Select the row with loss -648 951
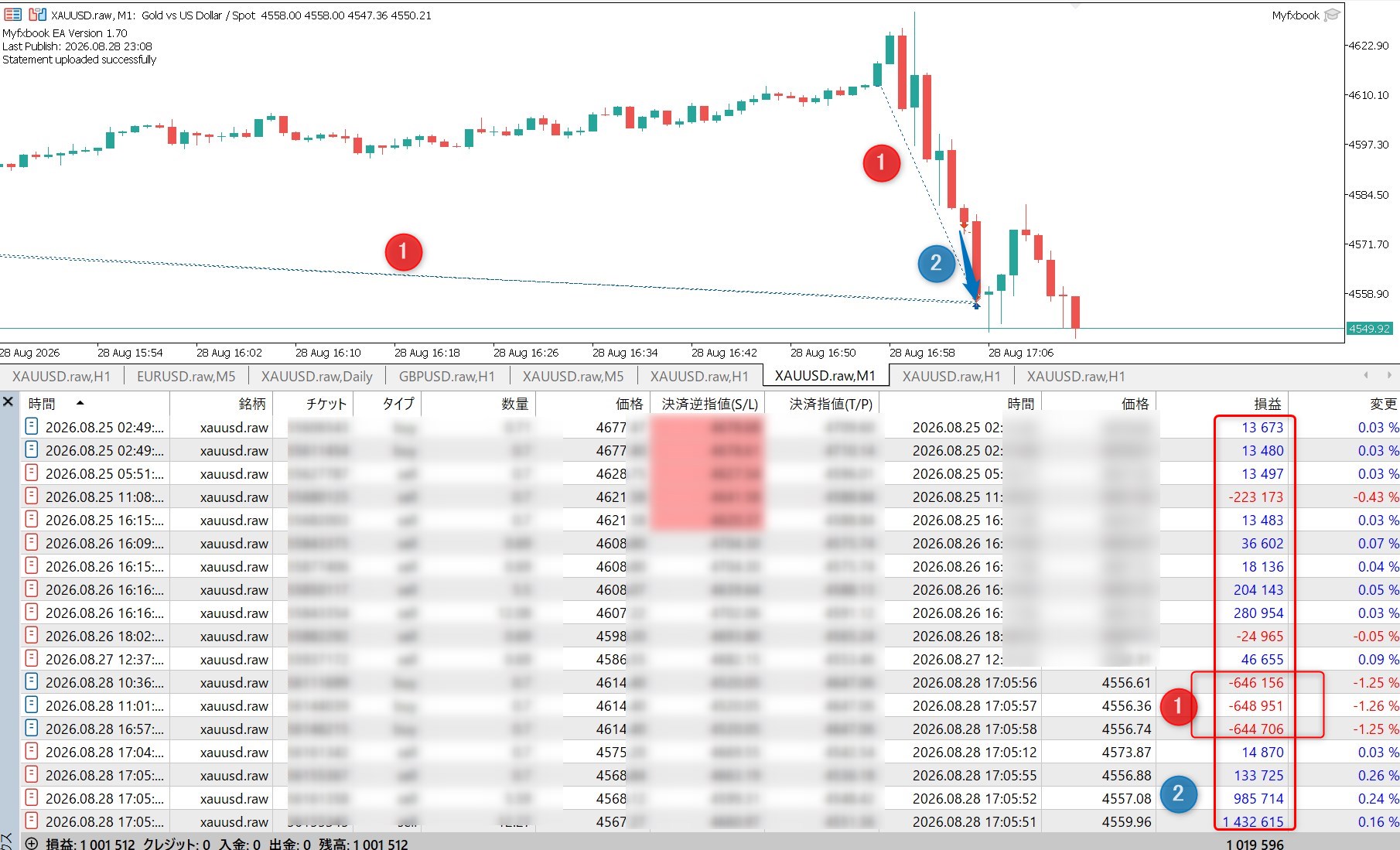1400x850 pixels. point(709,705)
